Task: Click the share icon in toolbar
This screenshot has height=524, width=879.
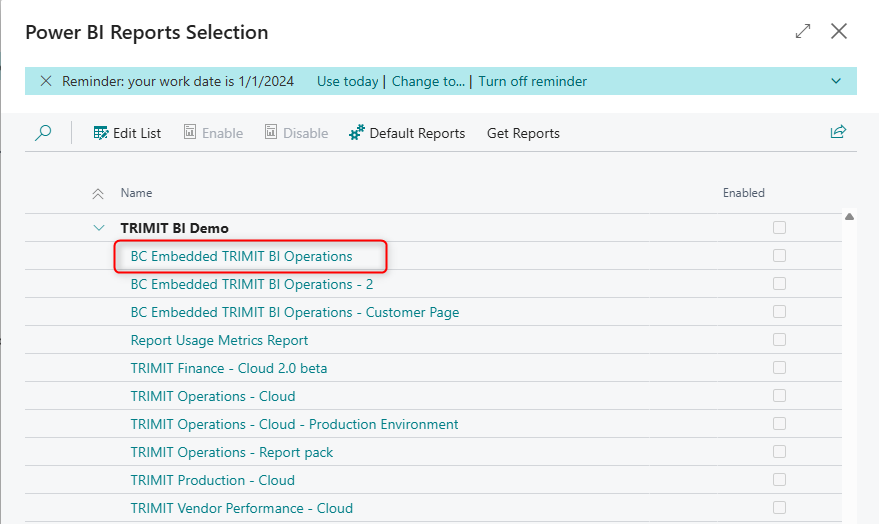Action: point(838,132)
